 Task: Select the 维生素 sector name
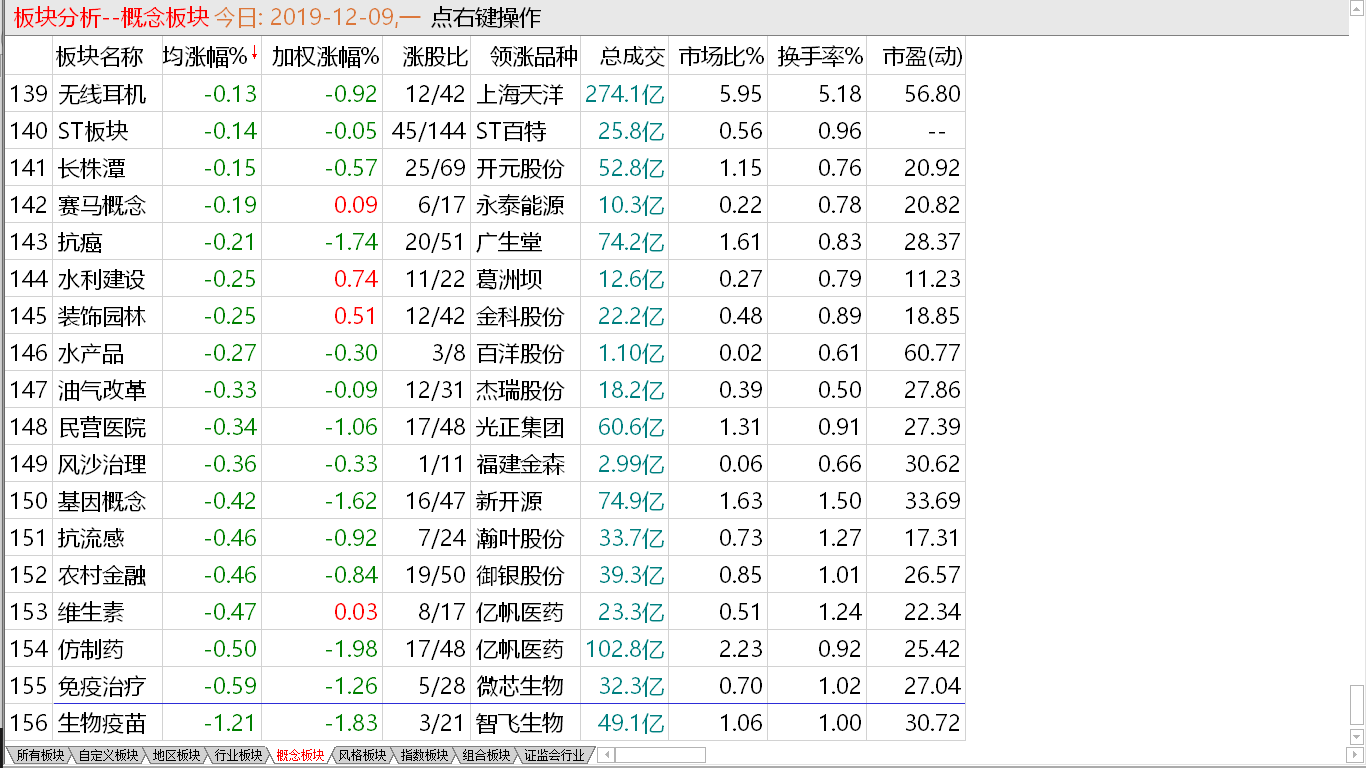(92, 612)
